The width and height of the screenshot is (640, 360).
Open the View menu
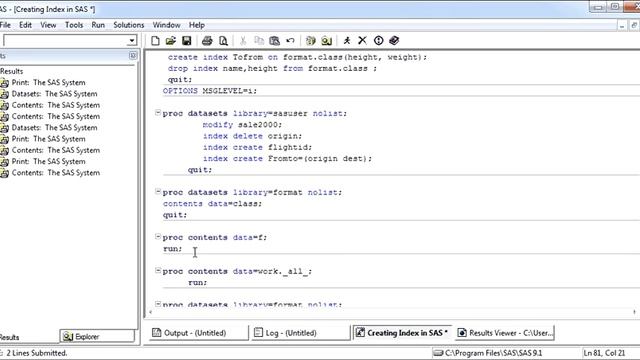[48, 25]
